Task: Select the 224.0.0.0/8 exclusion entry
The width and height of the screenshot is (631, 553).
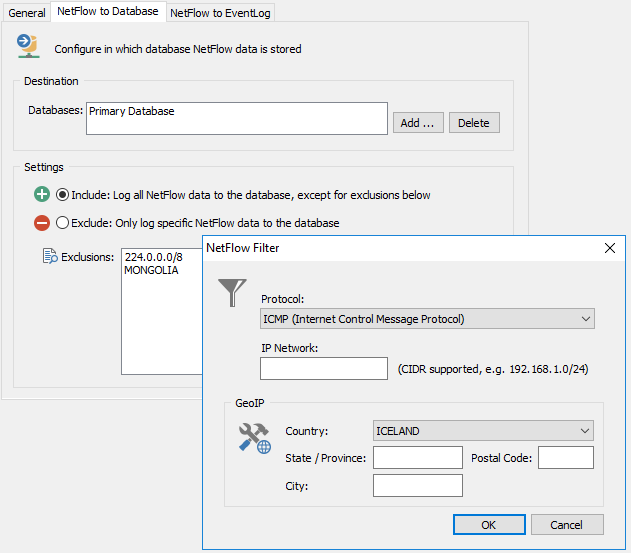Action: pyautogui.click(x=153, y=257)
